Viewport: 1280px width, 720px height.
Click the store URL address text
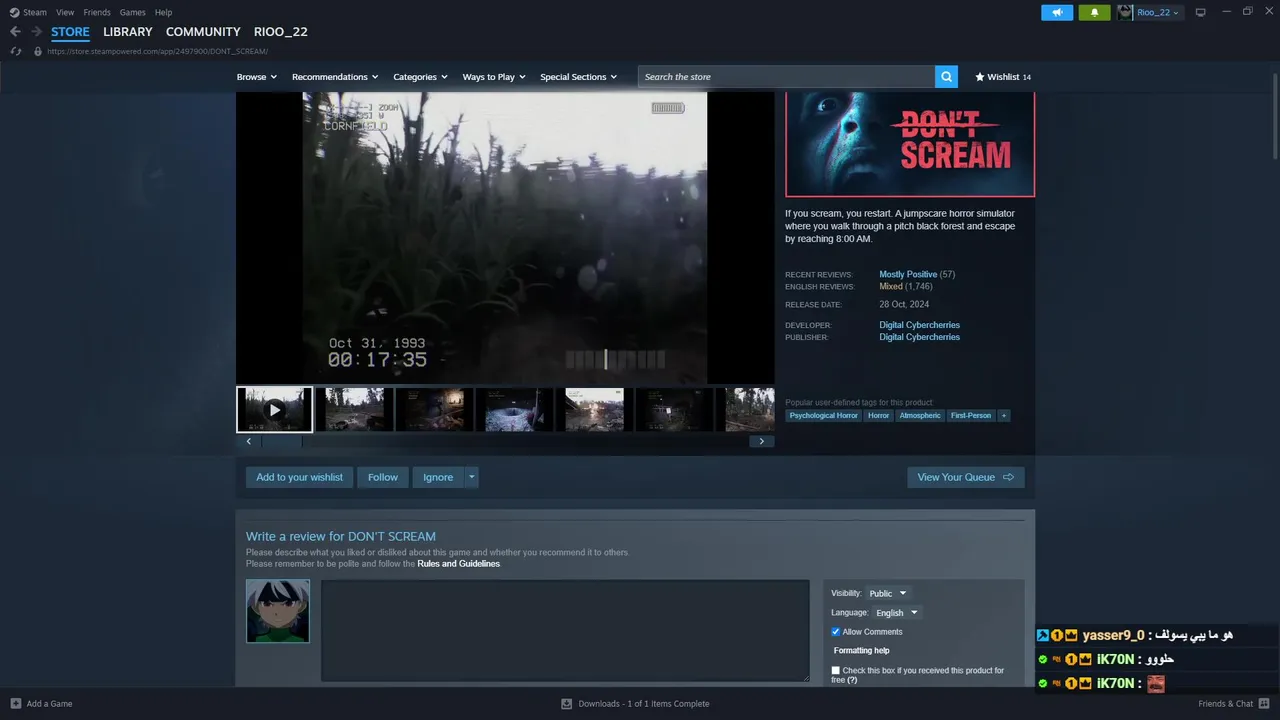157,51
